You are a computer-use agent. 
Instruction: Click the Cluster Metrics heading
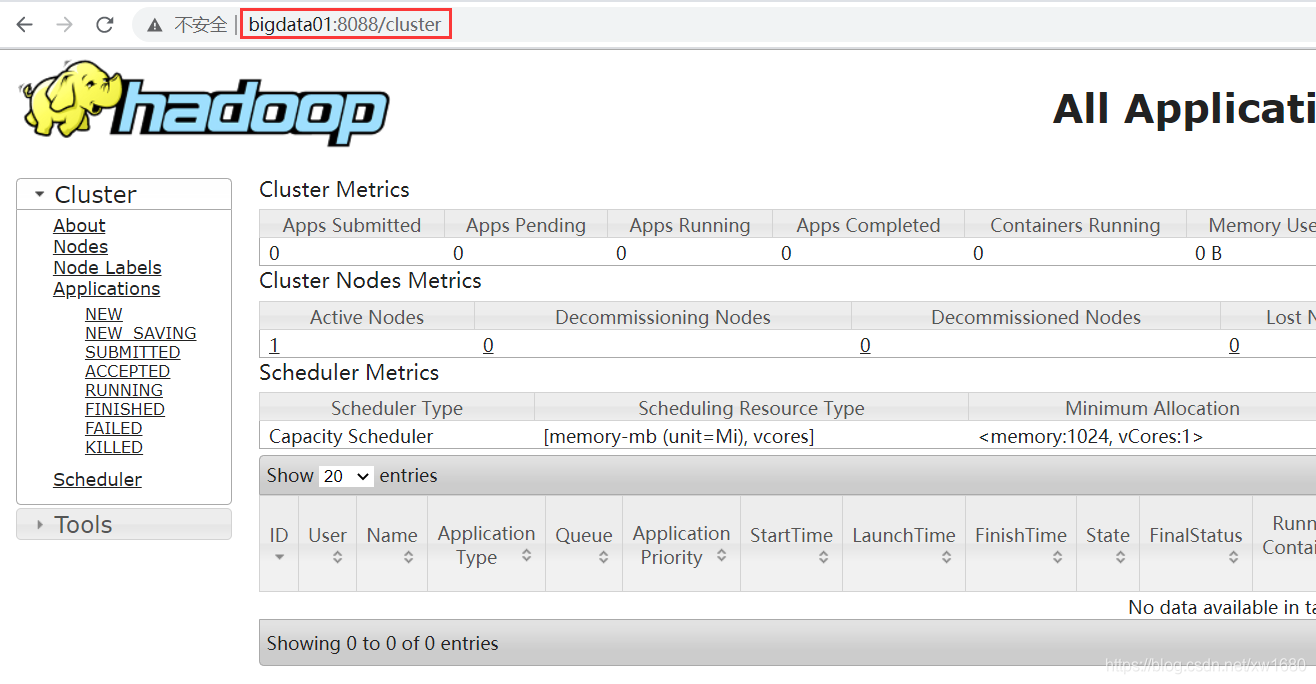click(334, 190)
